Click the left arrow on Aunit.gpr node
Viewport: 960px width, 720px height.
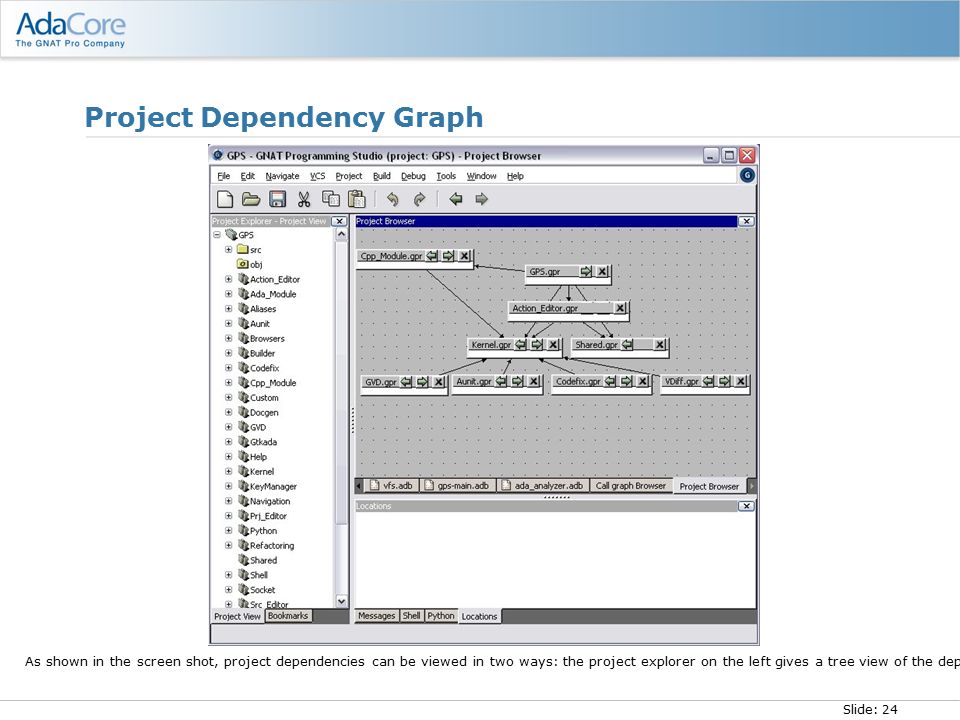pyautogui.click(x=501, y=381)
